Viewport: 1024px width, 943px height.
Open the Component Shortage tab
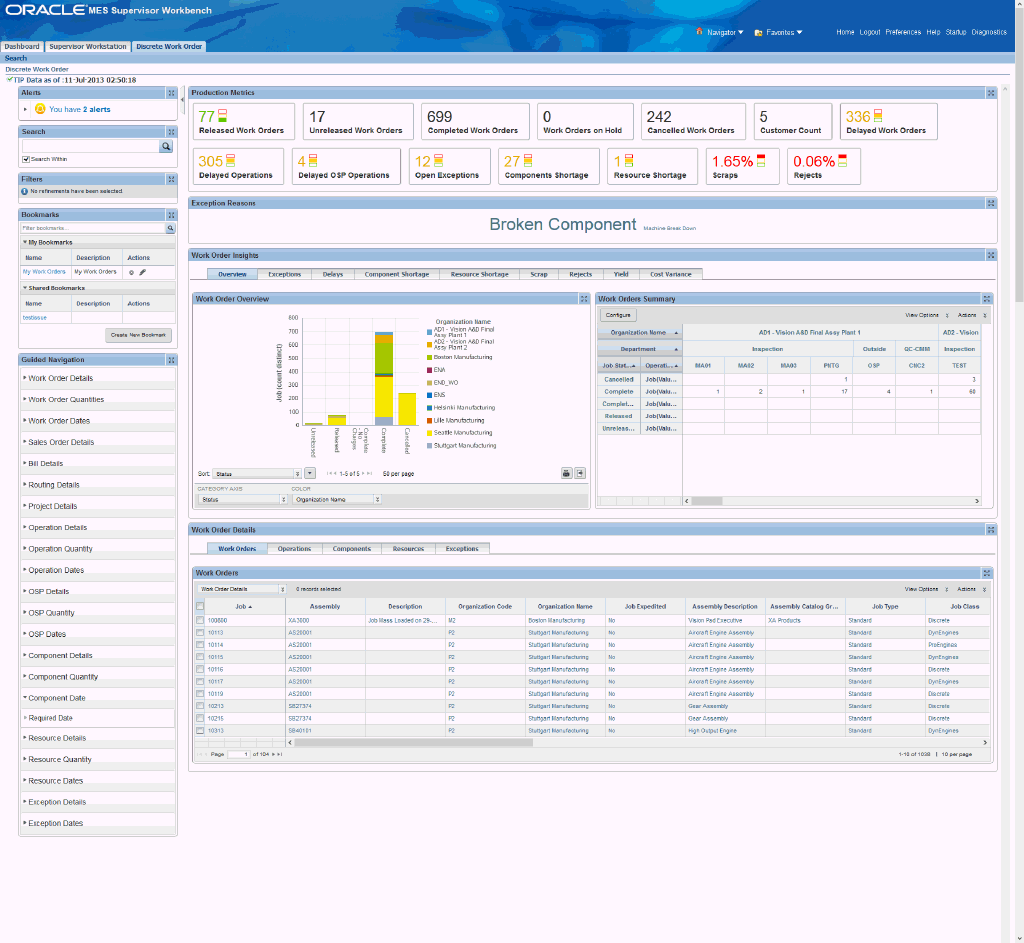click(x=396, y=274)
